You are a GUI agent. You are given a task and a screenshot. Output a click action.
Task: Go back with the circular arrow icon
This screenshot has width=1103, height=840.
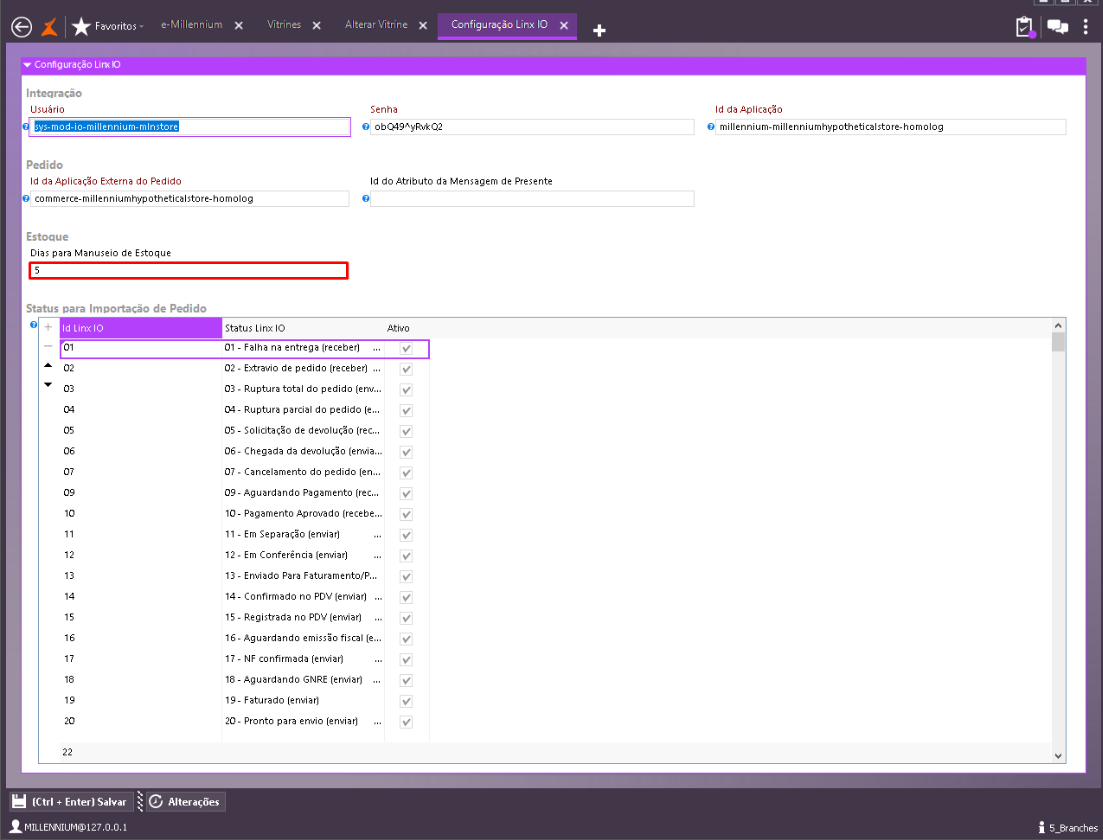(22, 27)
